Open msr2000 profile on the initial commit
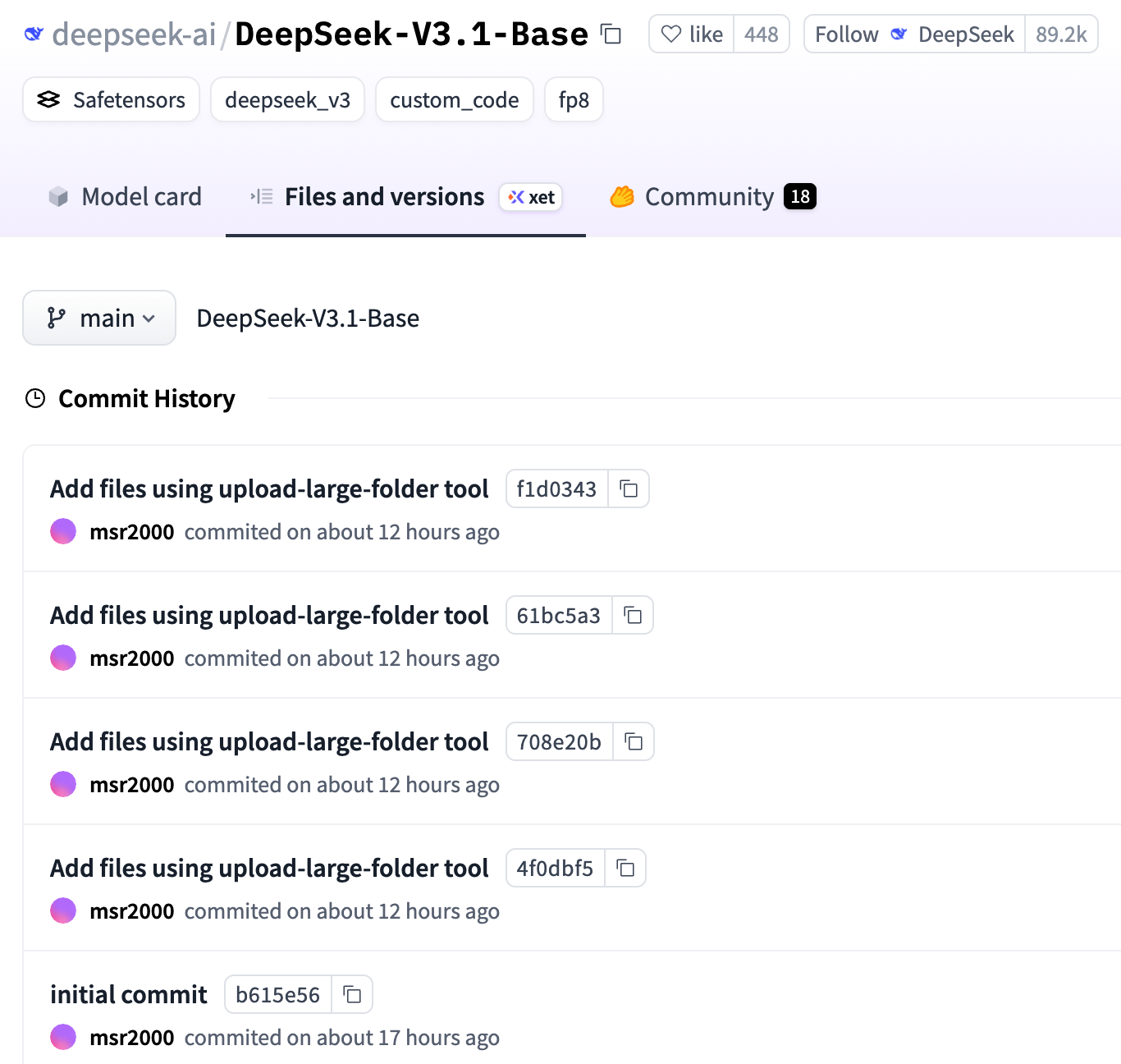Screen dimensions: 1121x1064 point(131,1038)
